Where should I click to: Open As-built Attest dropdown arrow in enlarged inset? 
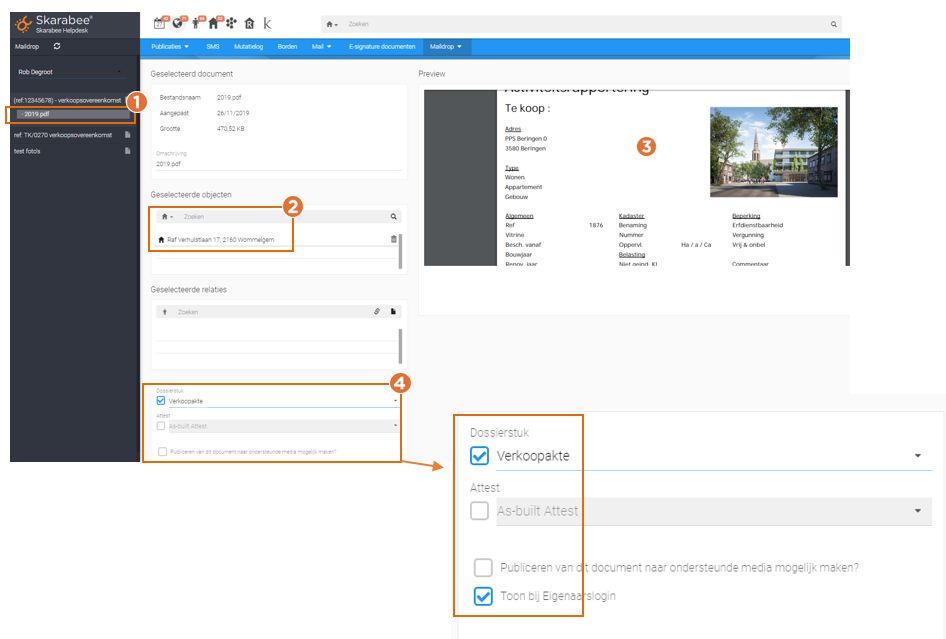point(918,510)
